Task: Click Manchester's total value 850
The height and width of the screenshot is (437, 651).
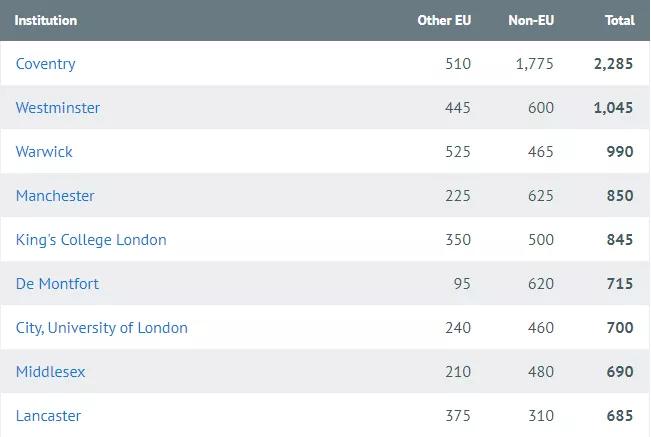Action: tap(619, 196)
